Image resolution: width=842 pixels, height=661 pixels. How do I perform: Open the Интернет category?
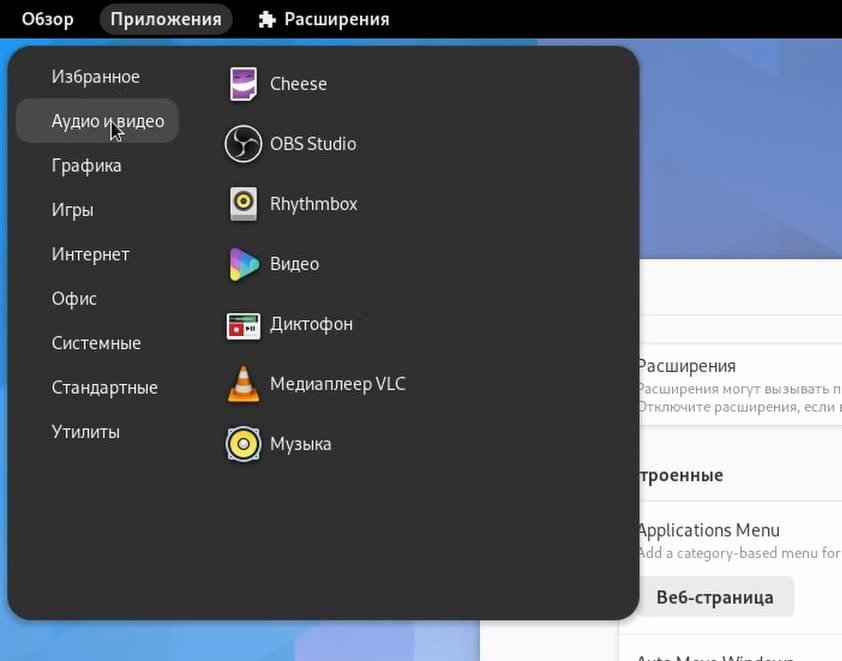[97, 254]
